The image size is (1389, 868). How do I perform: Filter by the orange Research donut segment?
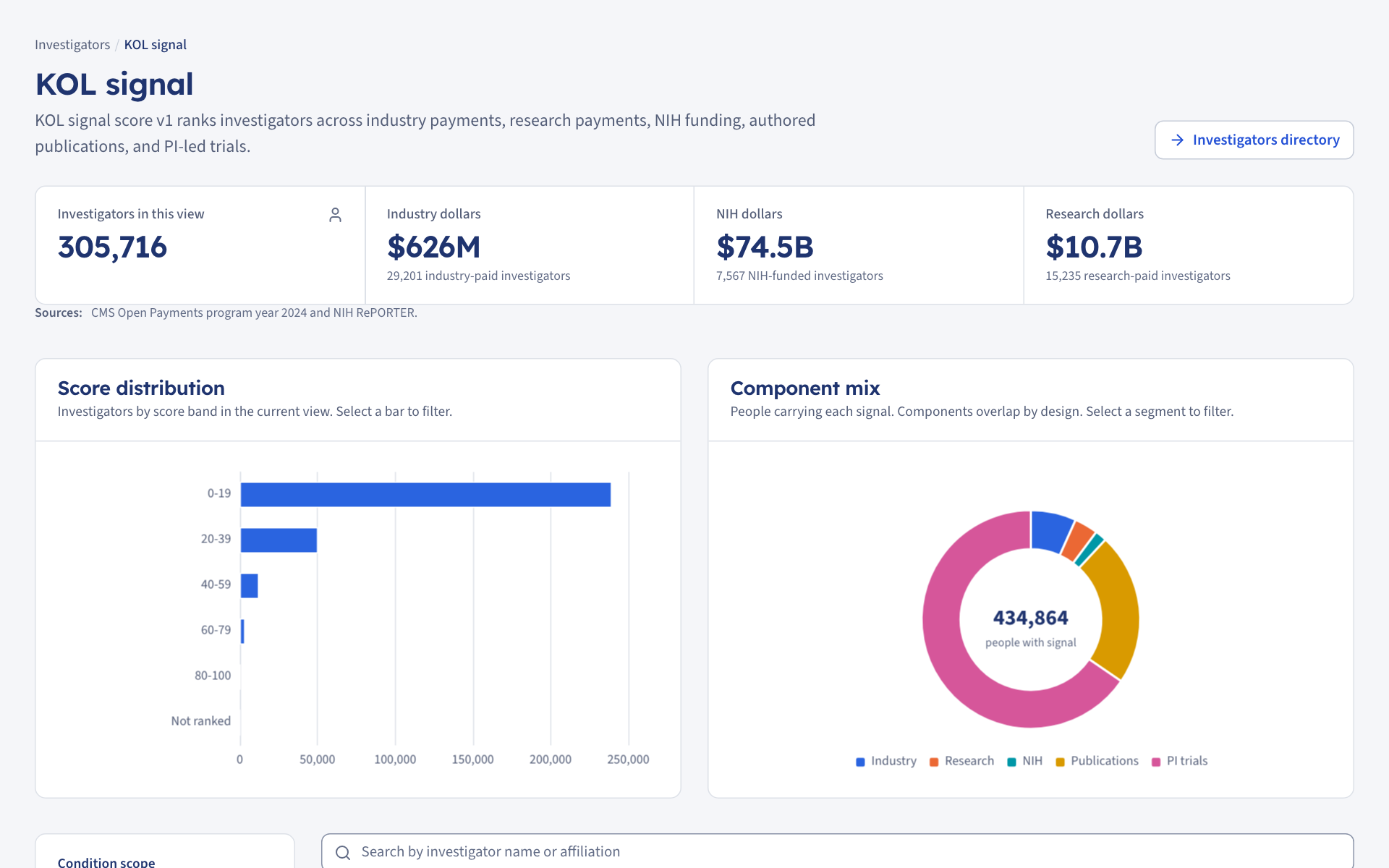1078,540
